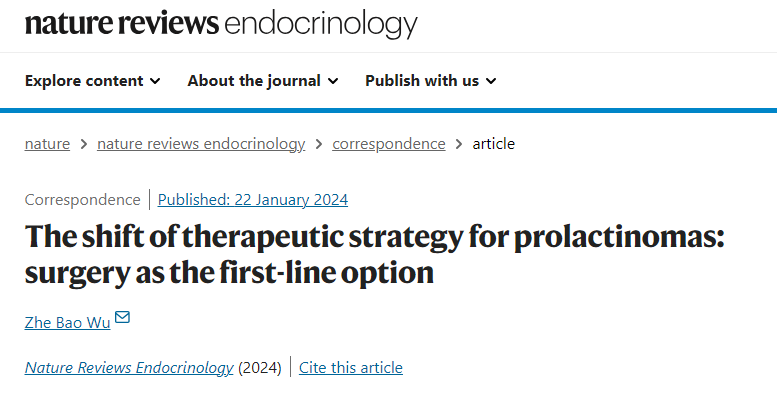The height and width of the screenshot is (398, 777).
Task: Click the Nature Reviews Endocrinology logo
Action: (x=221, y=24)
